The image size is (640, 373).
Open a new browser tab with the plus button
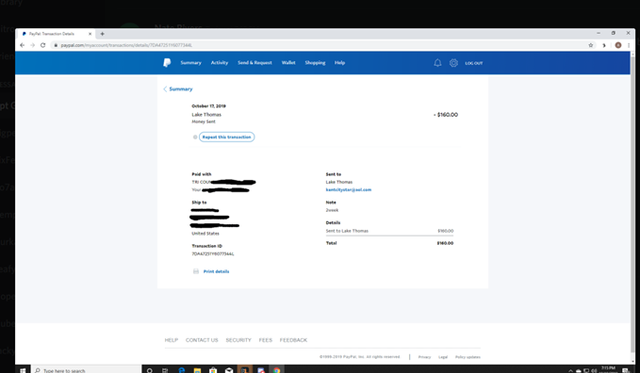(102, 34)
